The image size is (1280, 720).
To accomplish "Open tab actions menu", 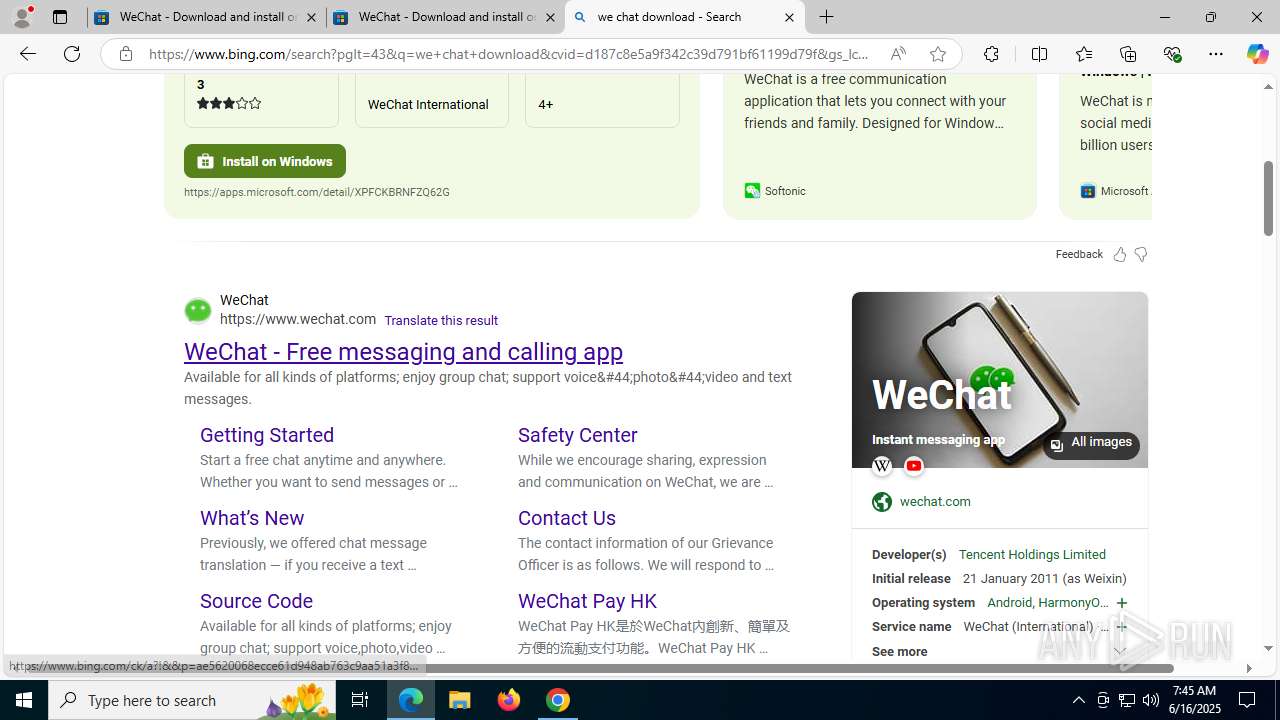I will pos(60,17).
